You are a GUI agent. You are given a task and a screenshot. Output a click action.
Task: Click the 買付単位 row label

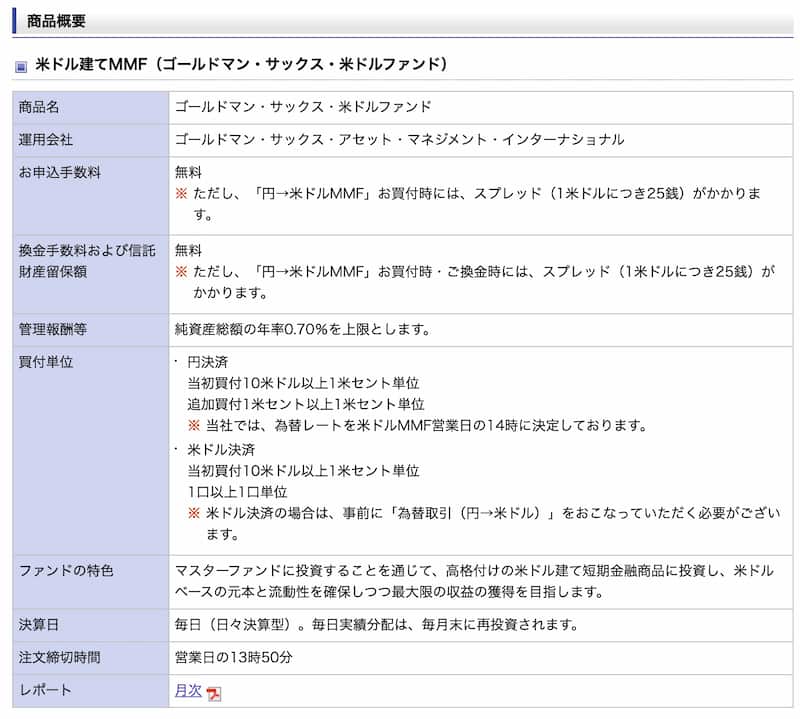[x=46, y=362]
